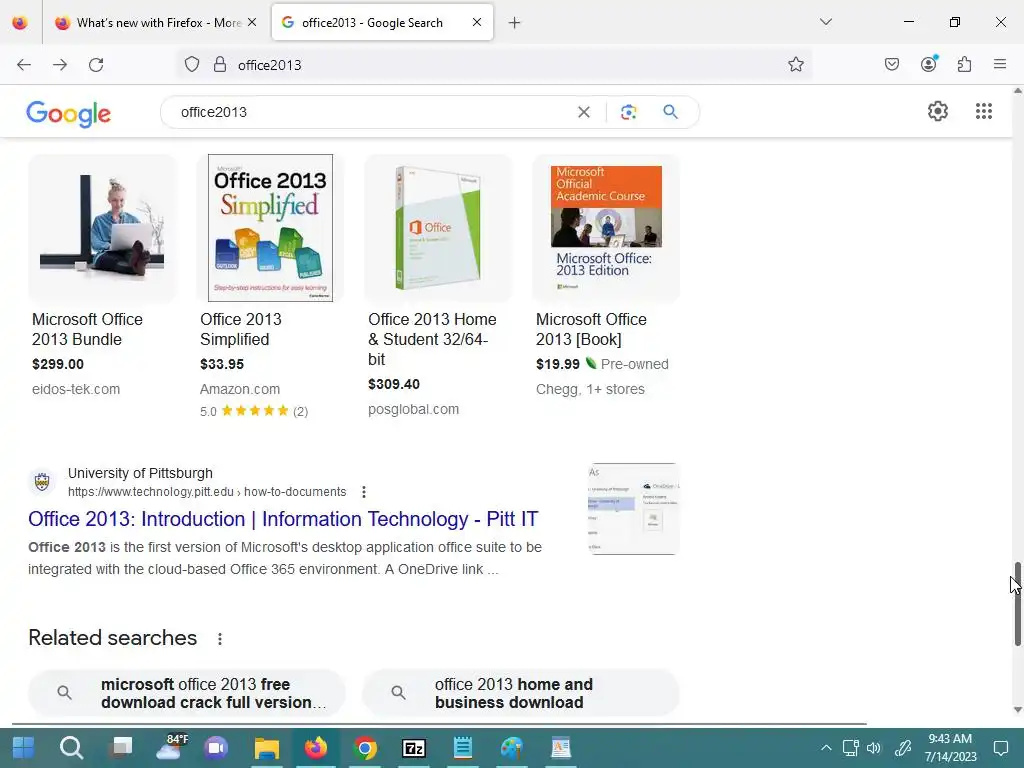Open the Google apps grid
The height and width of the screenshot is (768, 1024).
984,111
